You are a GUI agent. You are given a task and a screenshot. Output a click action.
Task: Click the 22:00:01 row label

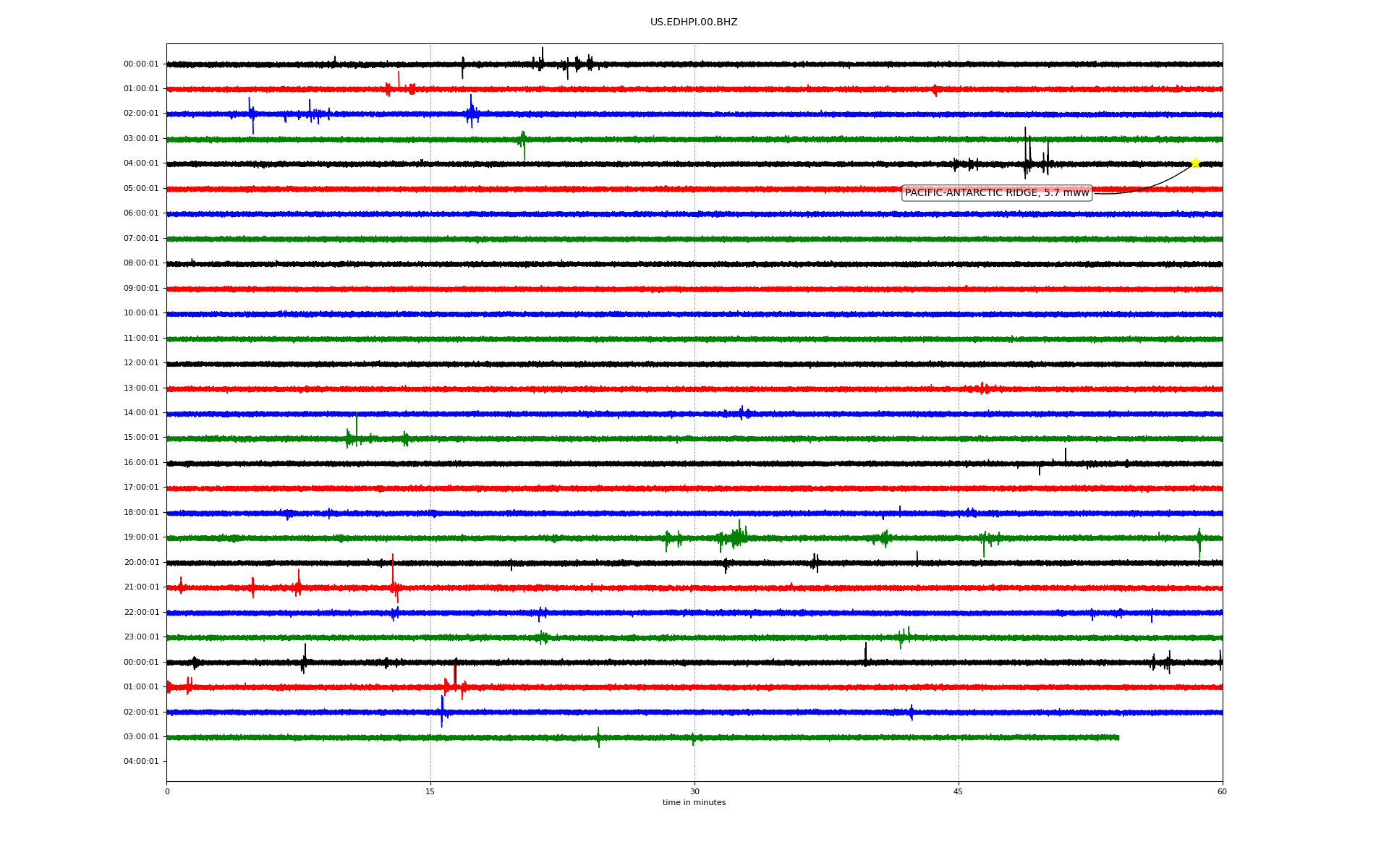click(141, 613)
